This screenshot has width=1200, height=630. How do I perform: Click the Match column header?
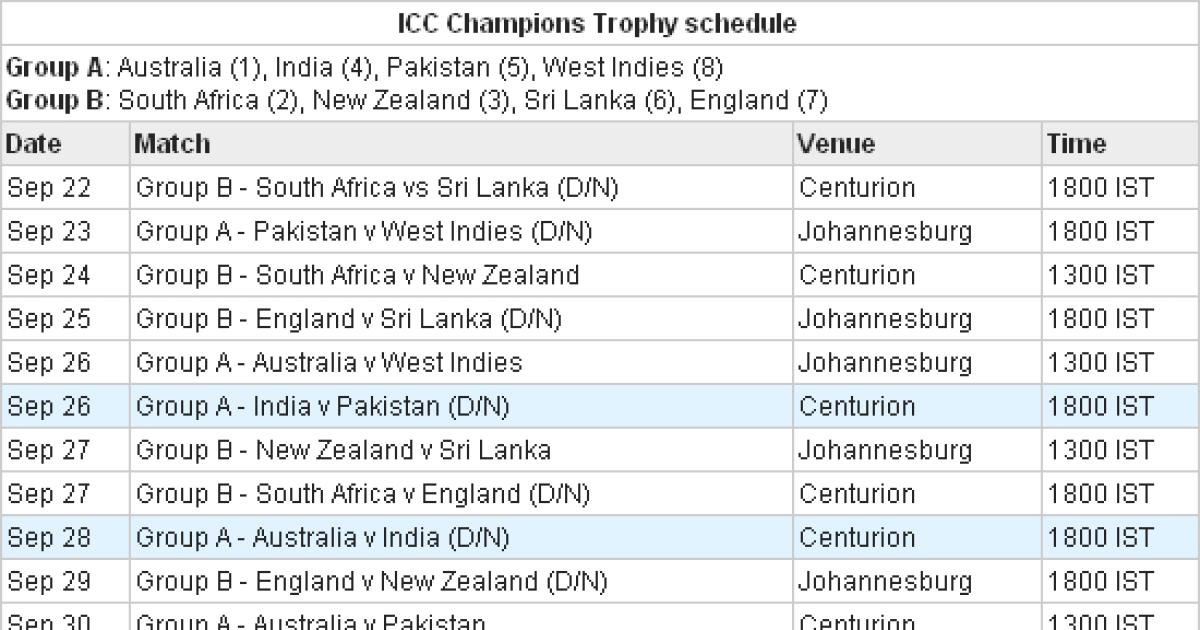click(172, 144)
